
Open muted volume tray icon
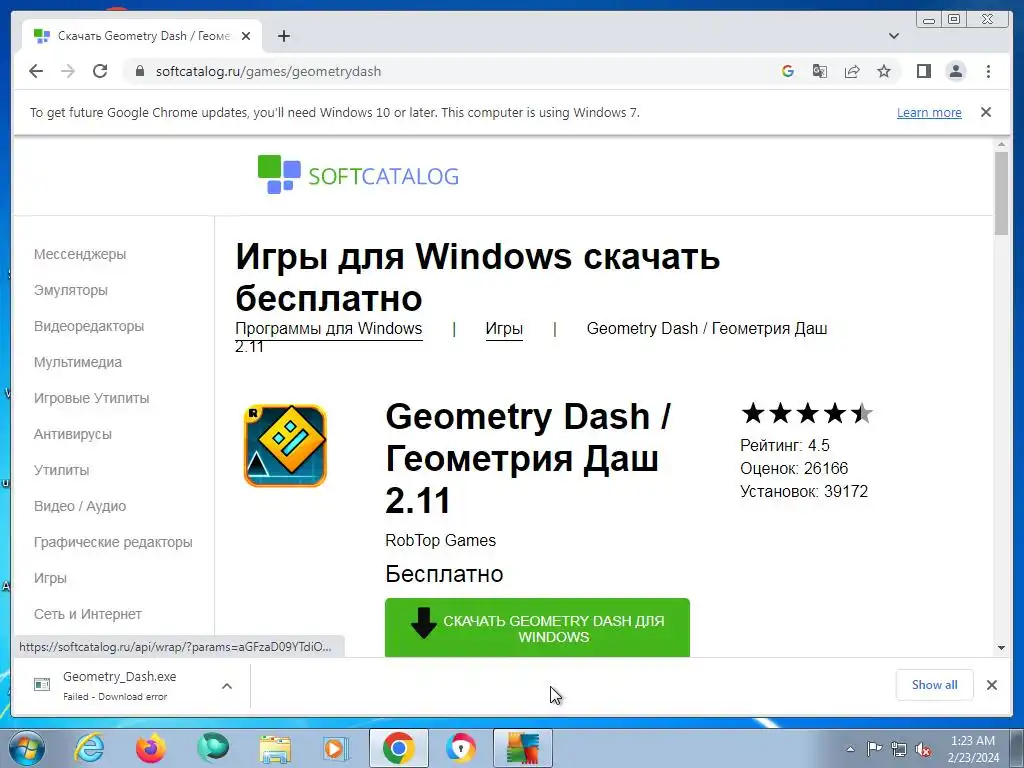(923, 749)
